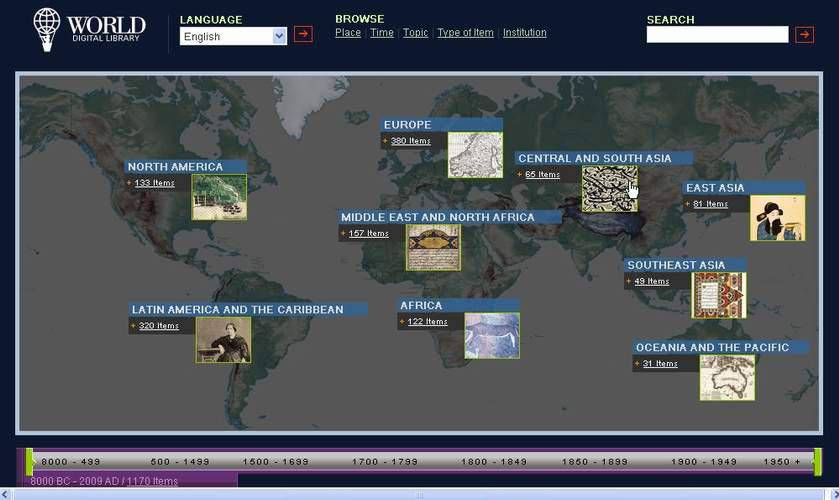Focus the Search input field
The image size is (839, 500).
coord(717,35)
